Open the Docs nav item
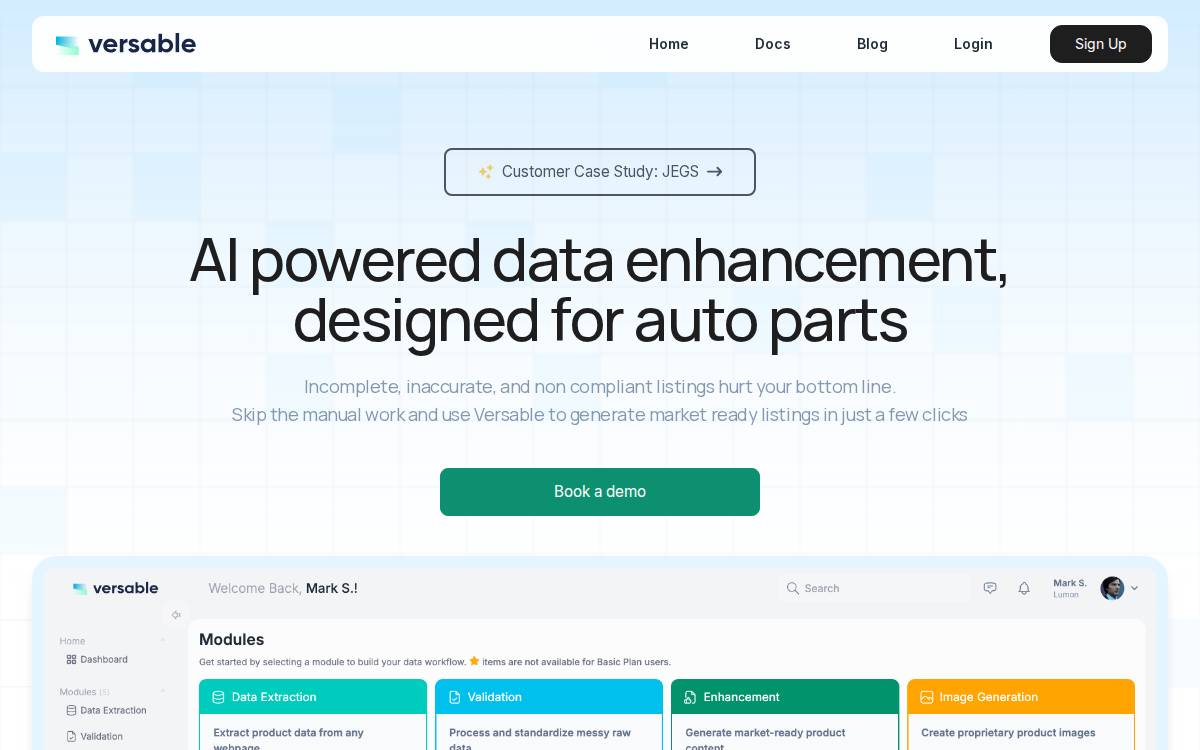 (773, 44)
